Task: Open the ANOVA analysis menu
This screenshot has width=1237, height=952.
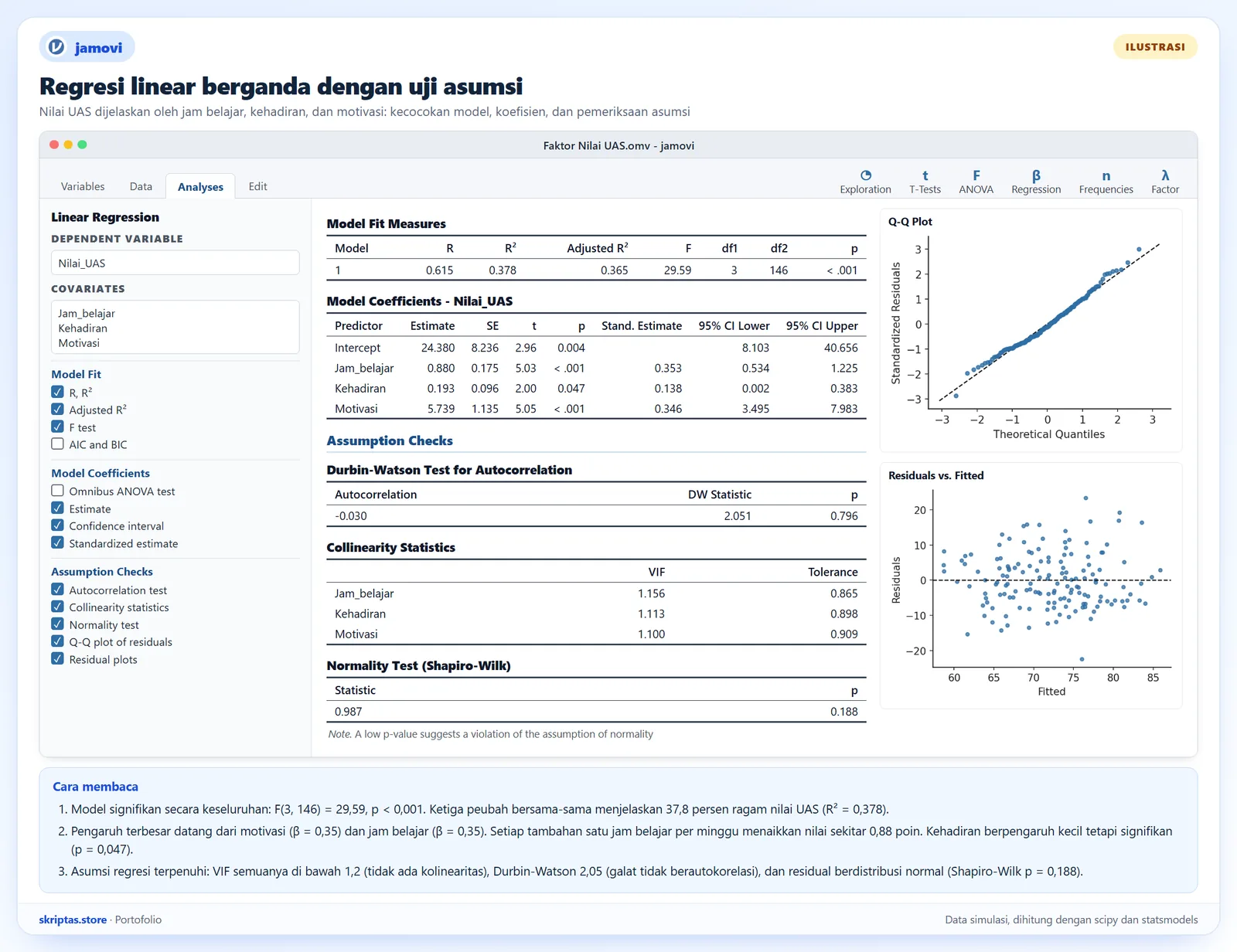Action: [x=976, y=182]
